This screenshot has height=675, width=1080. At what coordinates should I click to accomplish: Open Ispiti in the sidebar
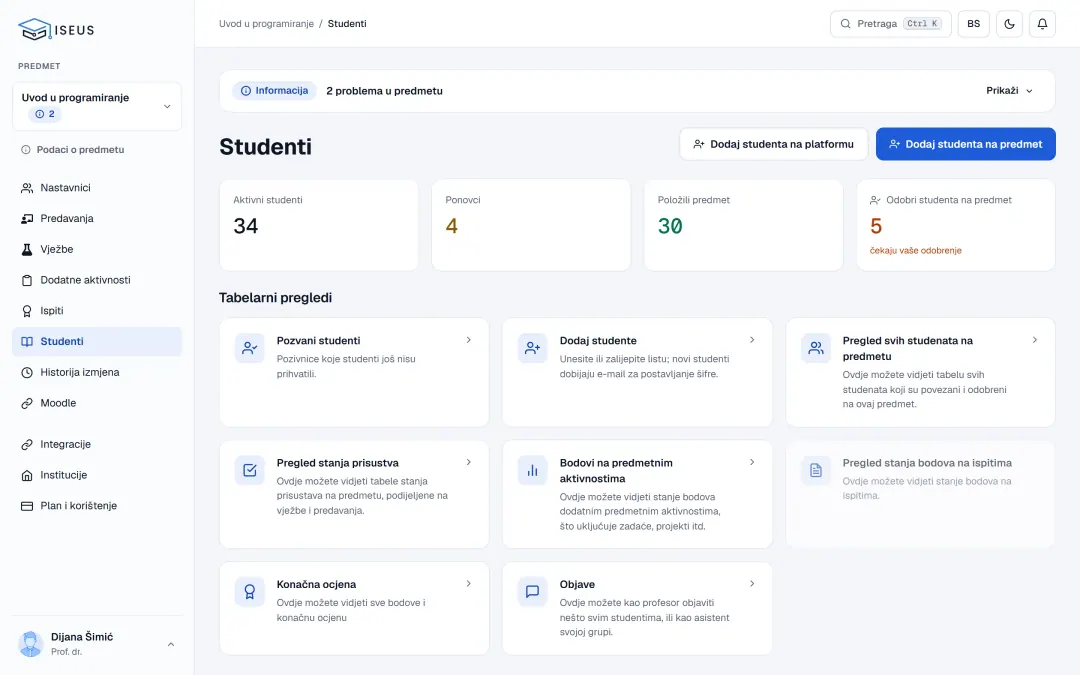click(97, 311)
